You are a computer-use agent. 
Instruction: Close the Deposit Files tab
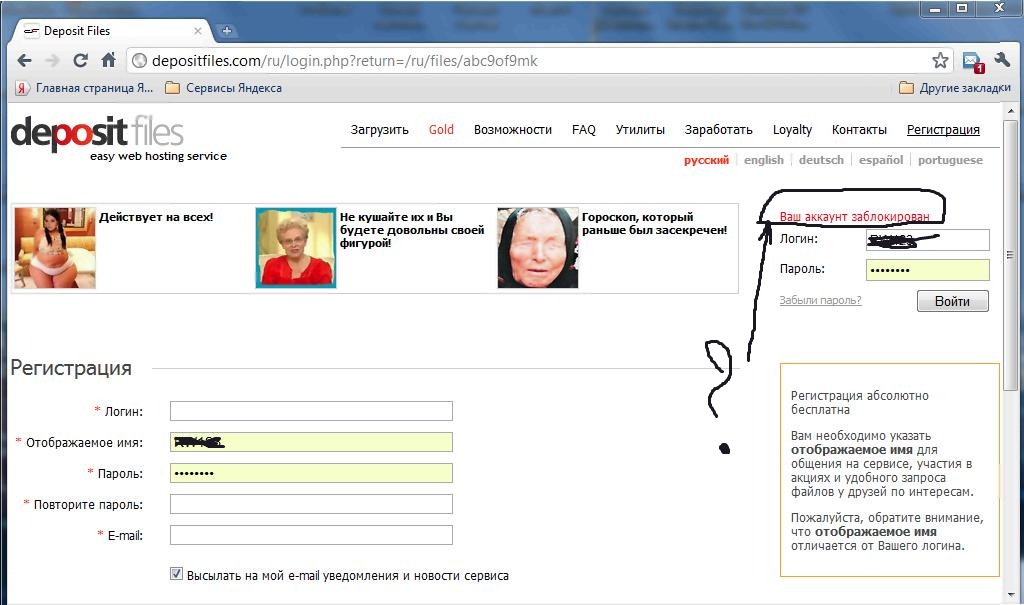pyautogui.click(x=197, y=31)
